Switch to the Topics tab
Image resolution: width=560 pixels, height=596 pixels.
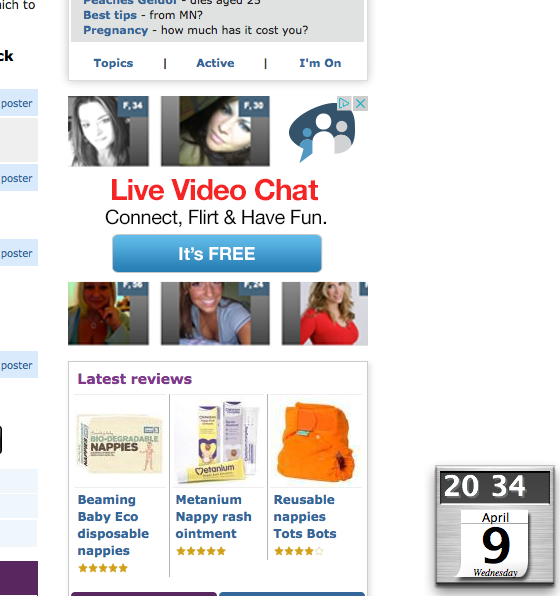[113, 63]
